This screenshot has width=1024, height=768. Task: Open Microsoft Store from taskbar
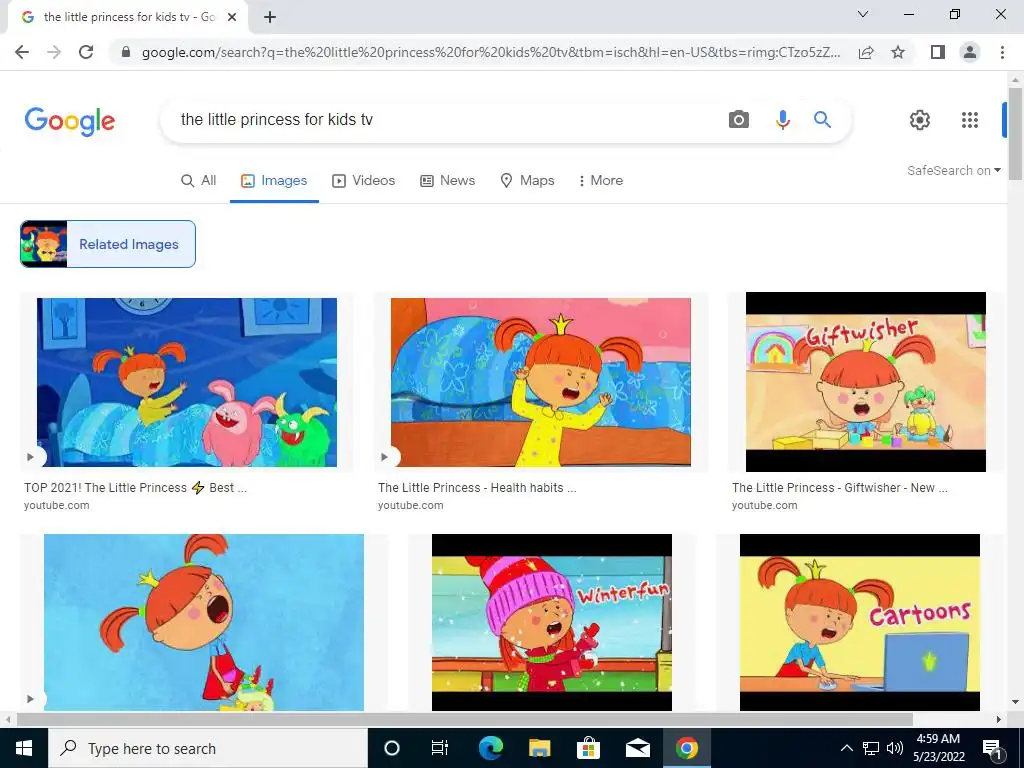pyautogui.click(x=588, y=748)
